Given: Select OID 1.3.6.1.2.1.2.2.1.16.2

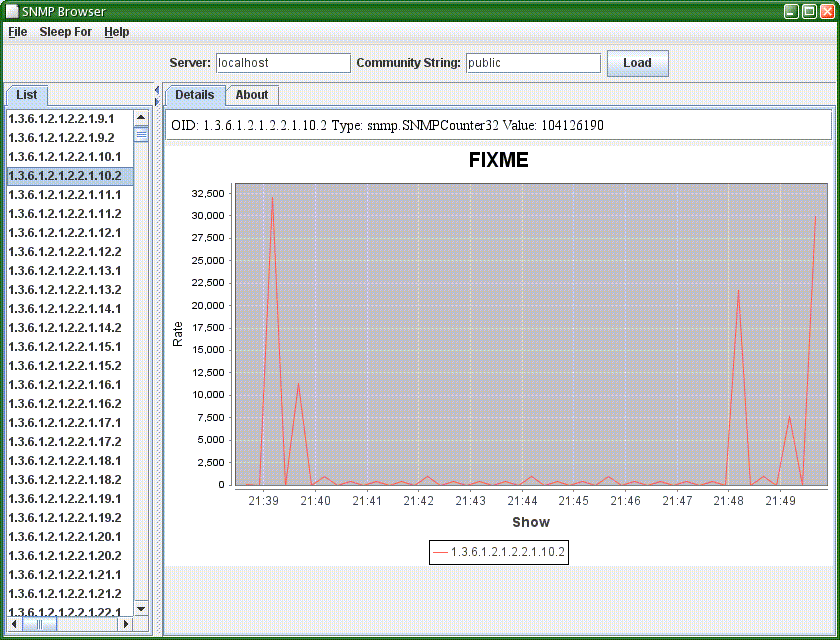Looking at the screenshot, I should point(70,404).
